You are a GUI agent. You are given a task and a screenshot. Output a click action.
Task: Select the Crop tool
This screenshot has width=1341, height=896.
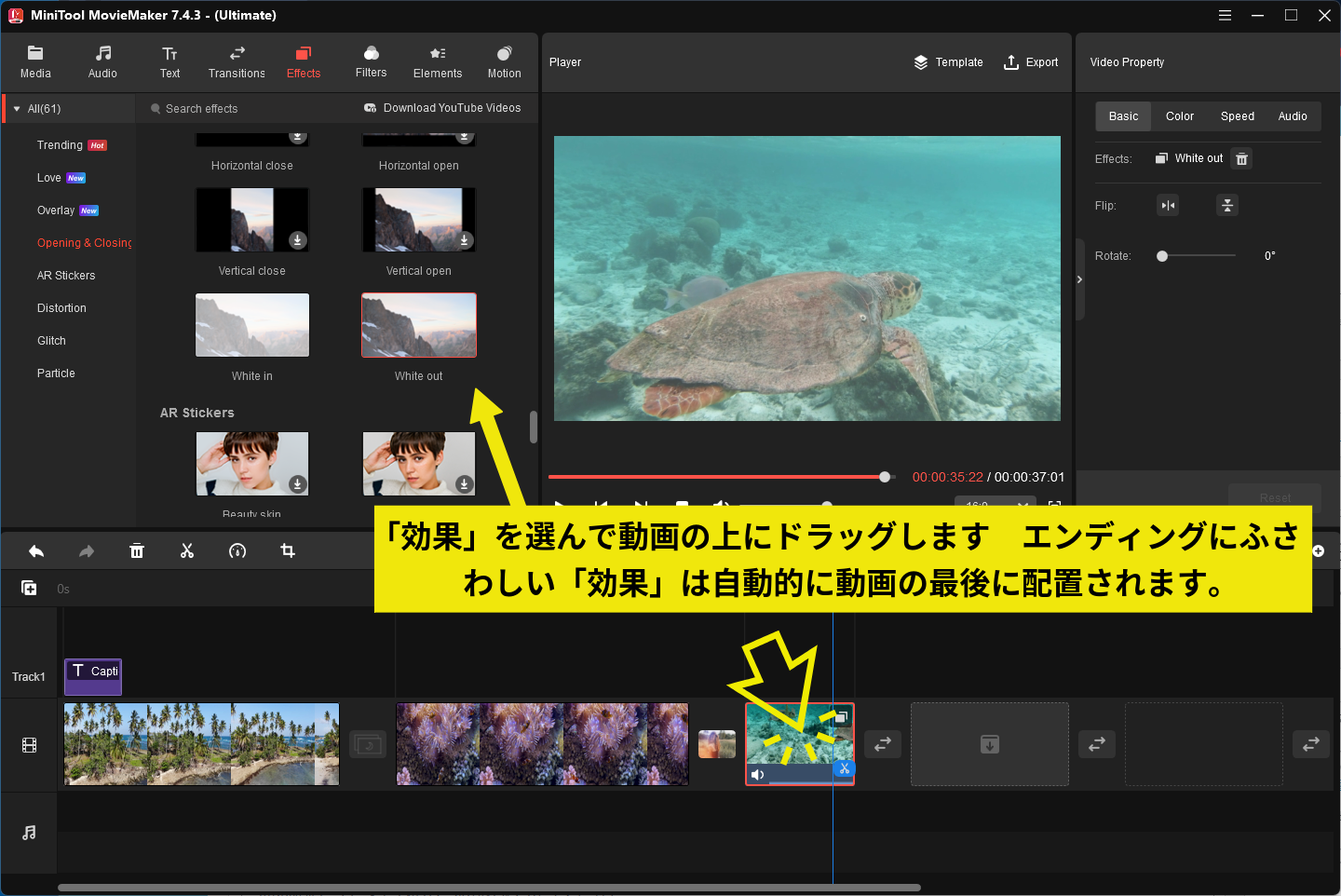(x=288, y=551)
